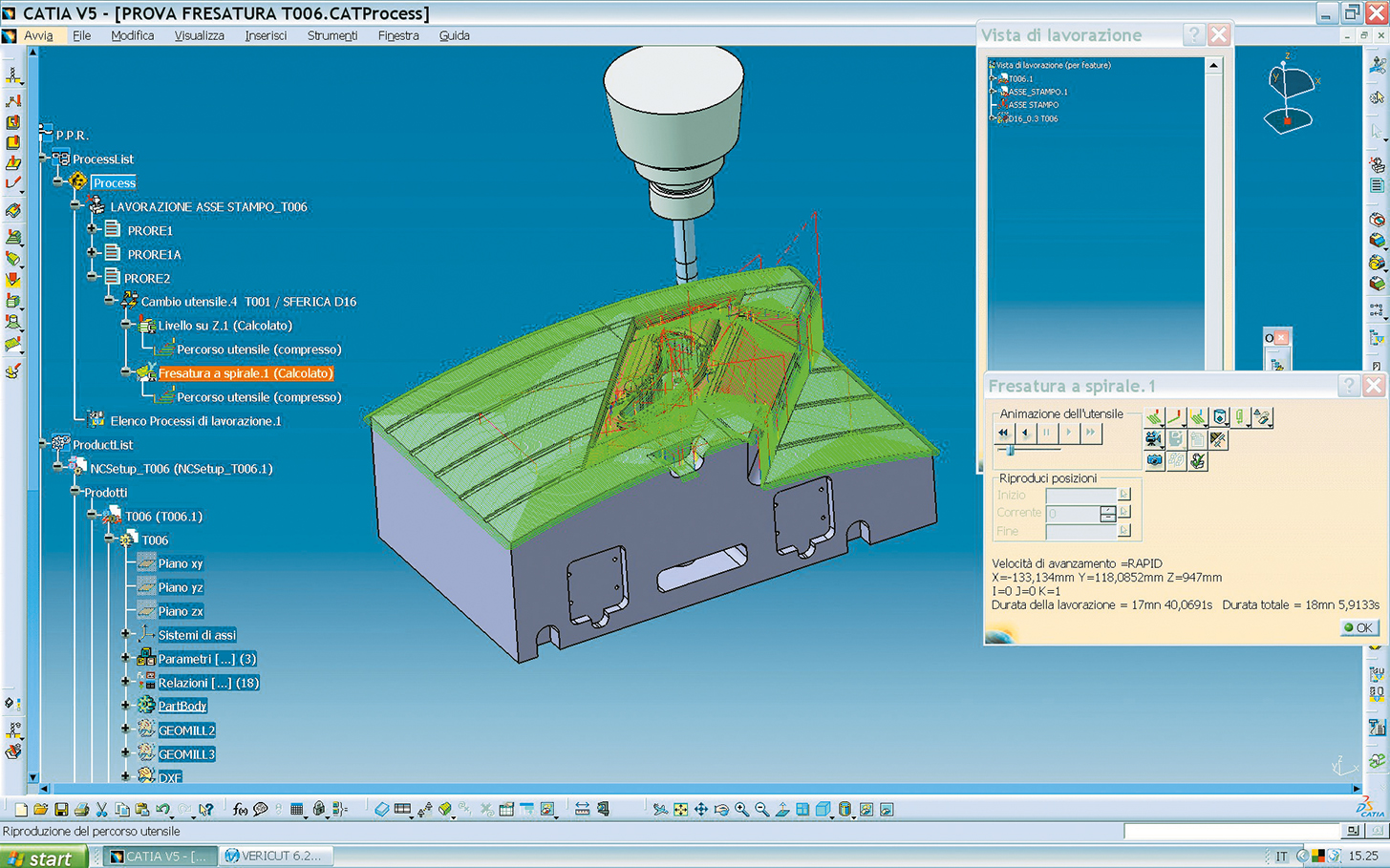Expand the PRORE1A node
Viewport: 1390px width, 868px height.
93,254
